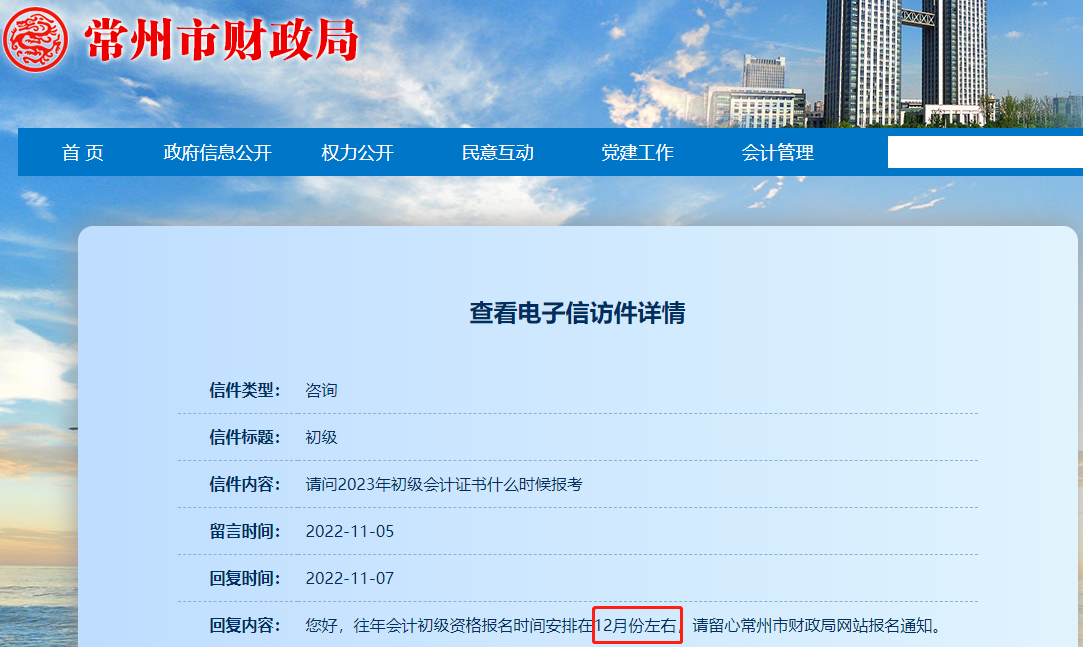Screen dimensions: 1083x647
Task: Click the 常州市财政局 site title
Action: 221,41
